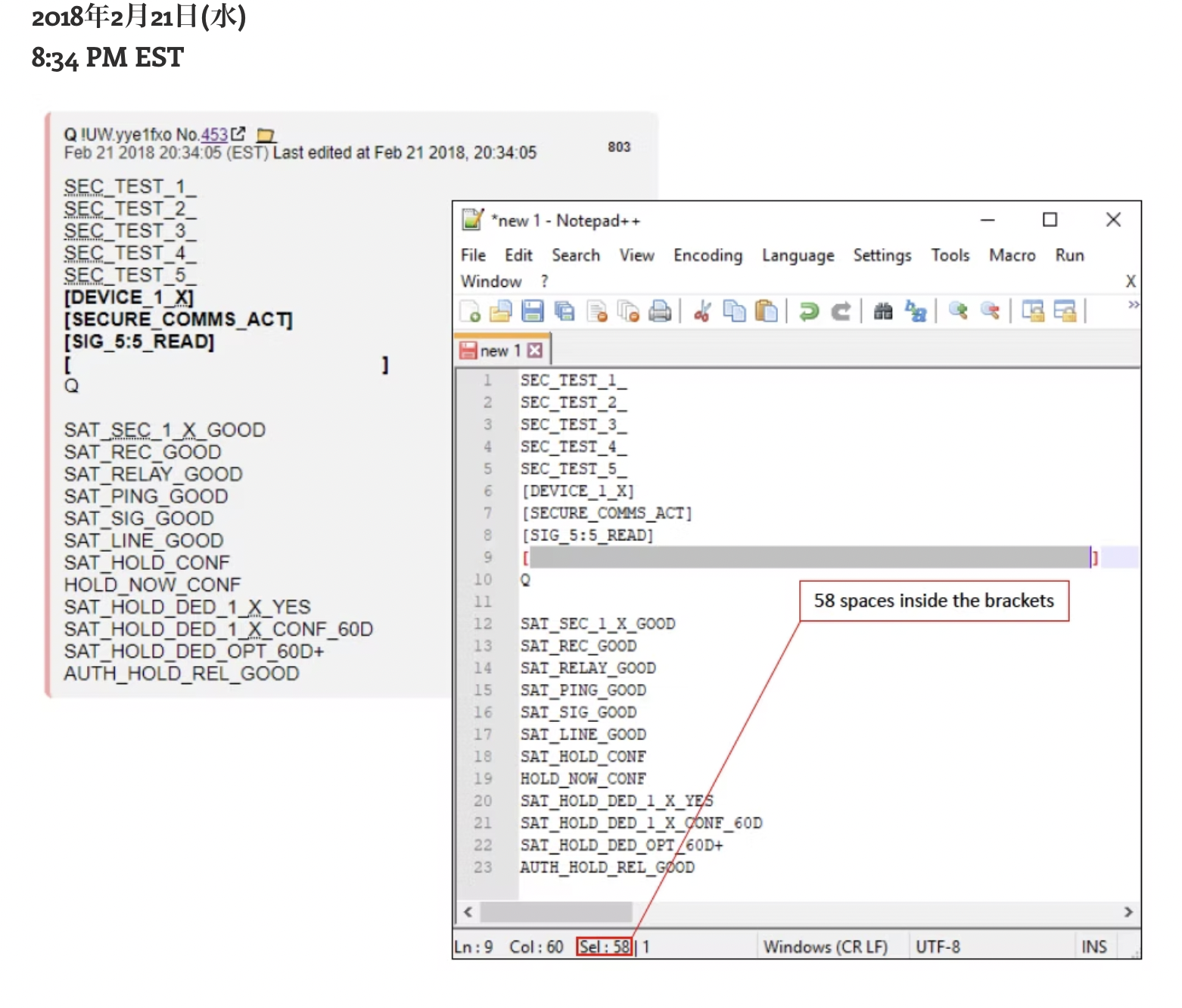Open the Edit menu

click(519, 256)
